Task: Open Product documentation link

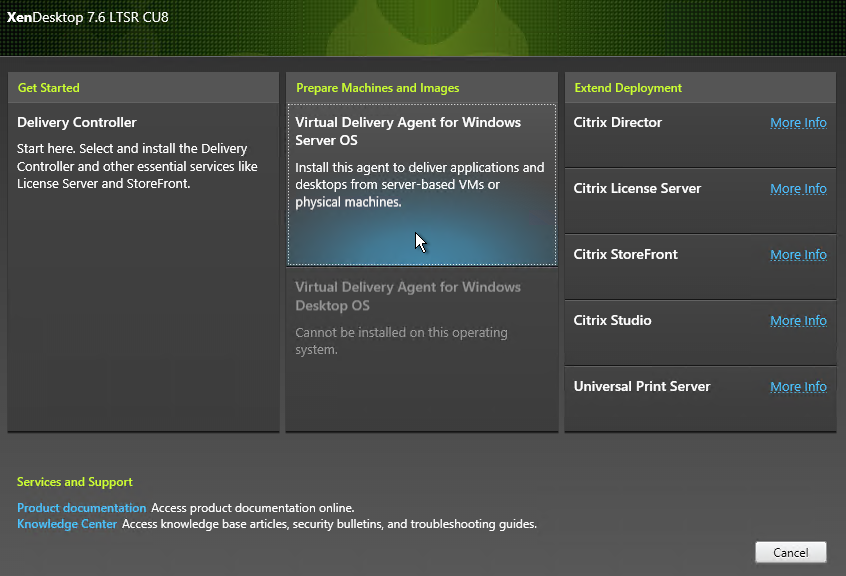Action: (81, 508)
